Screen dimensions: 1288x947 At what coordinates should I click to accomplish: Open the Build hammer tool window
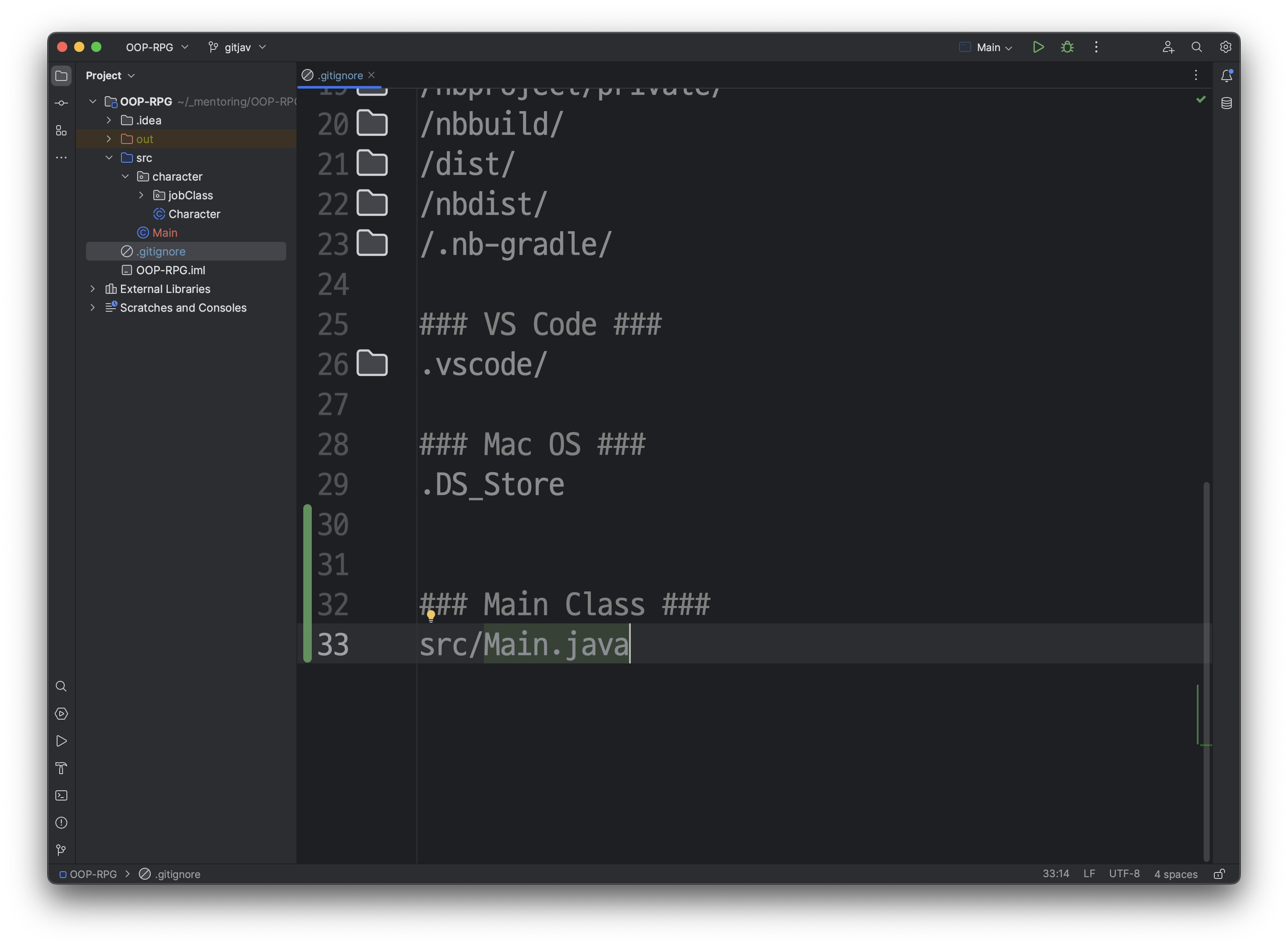tap(61, 768)
